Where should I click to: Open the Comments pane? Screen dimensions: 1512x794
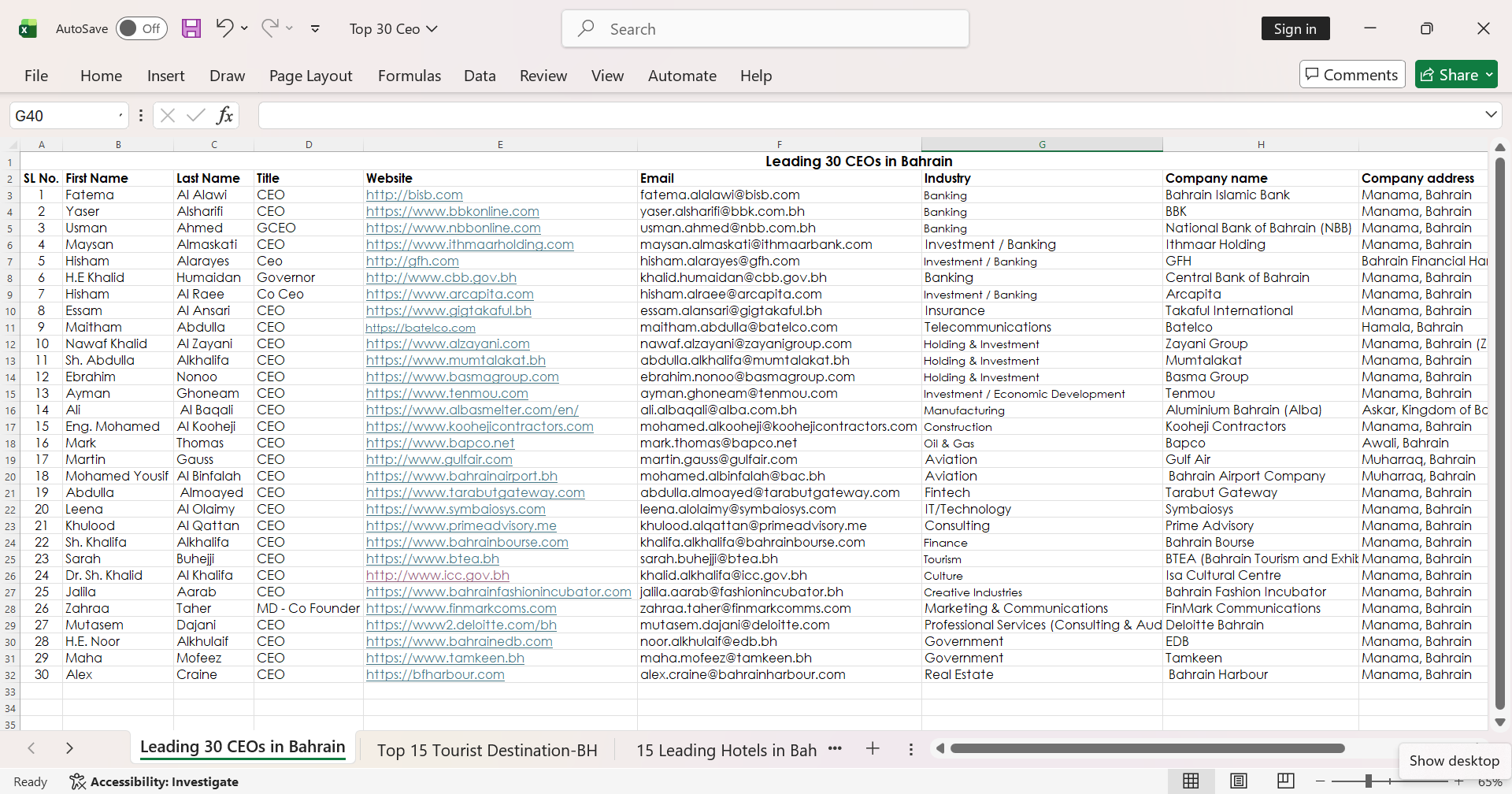1352,75
